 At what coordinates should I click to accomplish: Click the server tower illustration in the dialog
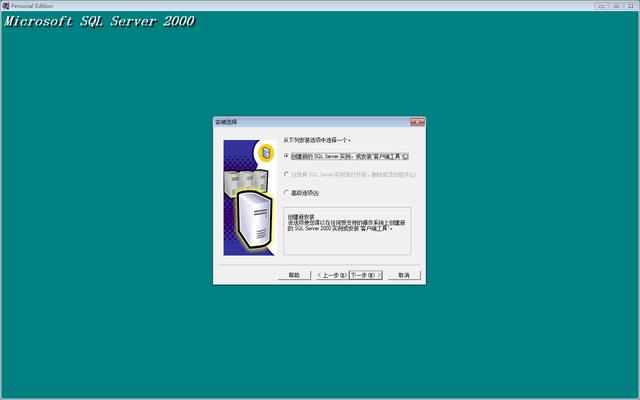pyautogui.click(x=250, y=198)
